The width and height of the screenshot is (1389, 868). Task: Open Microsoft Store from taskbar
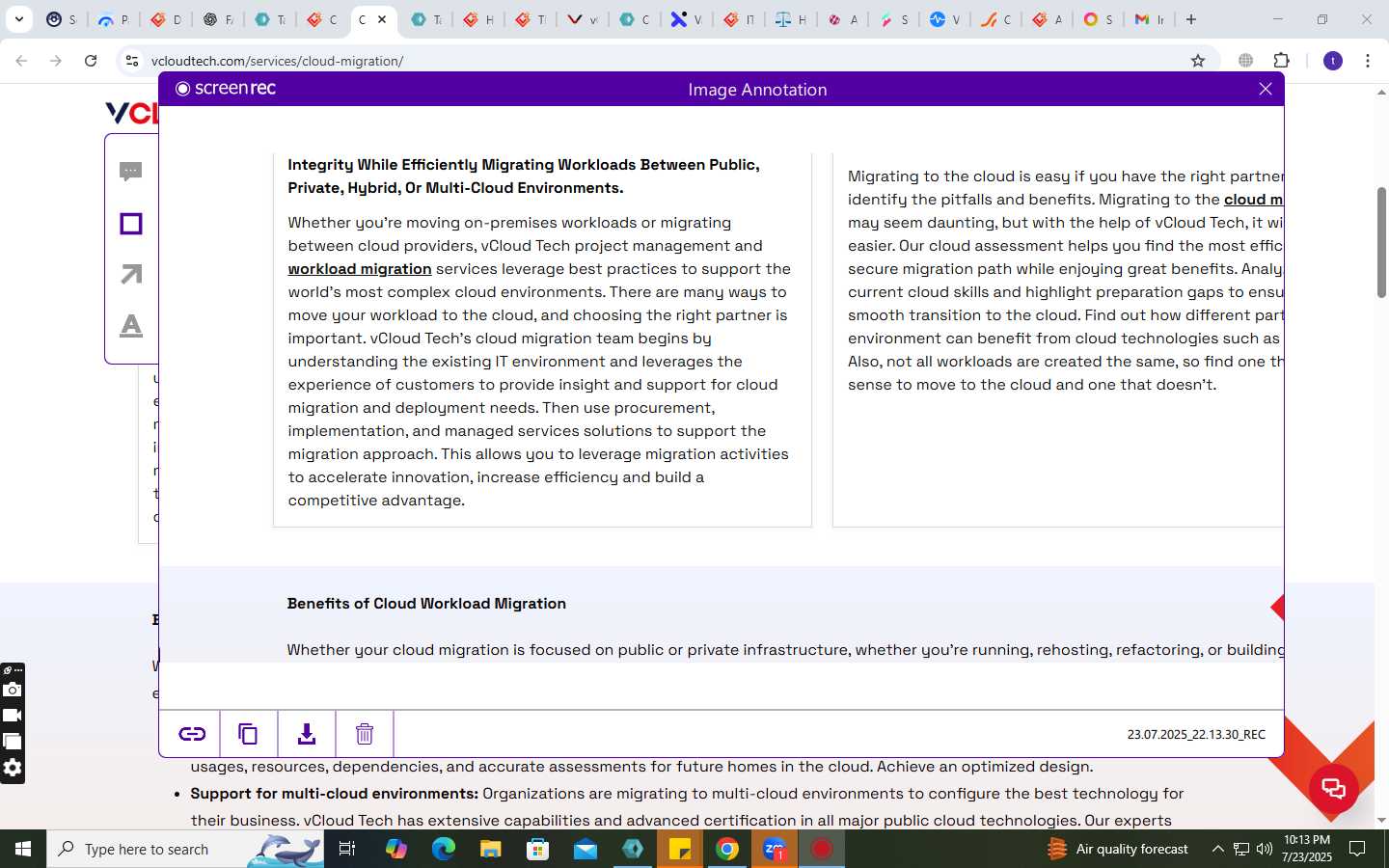coord(538,849)
